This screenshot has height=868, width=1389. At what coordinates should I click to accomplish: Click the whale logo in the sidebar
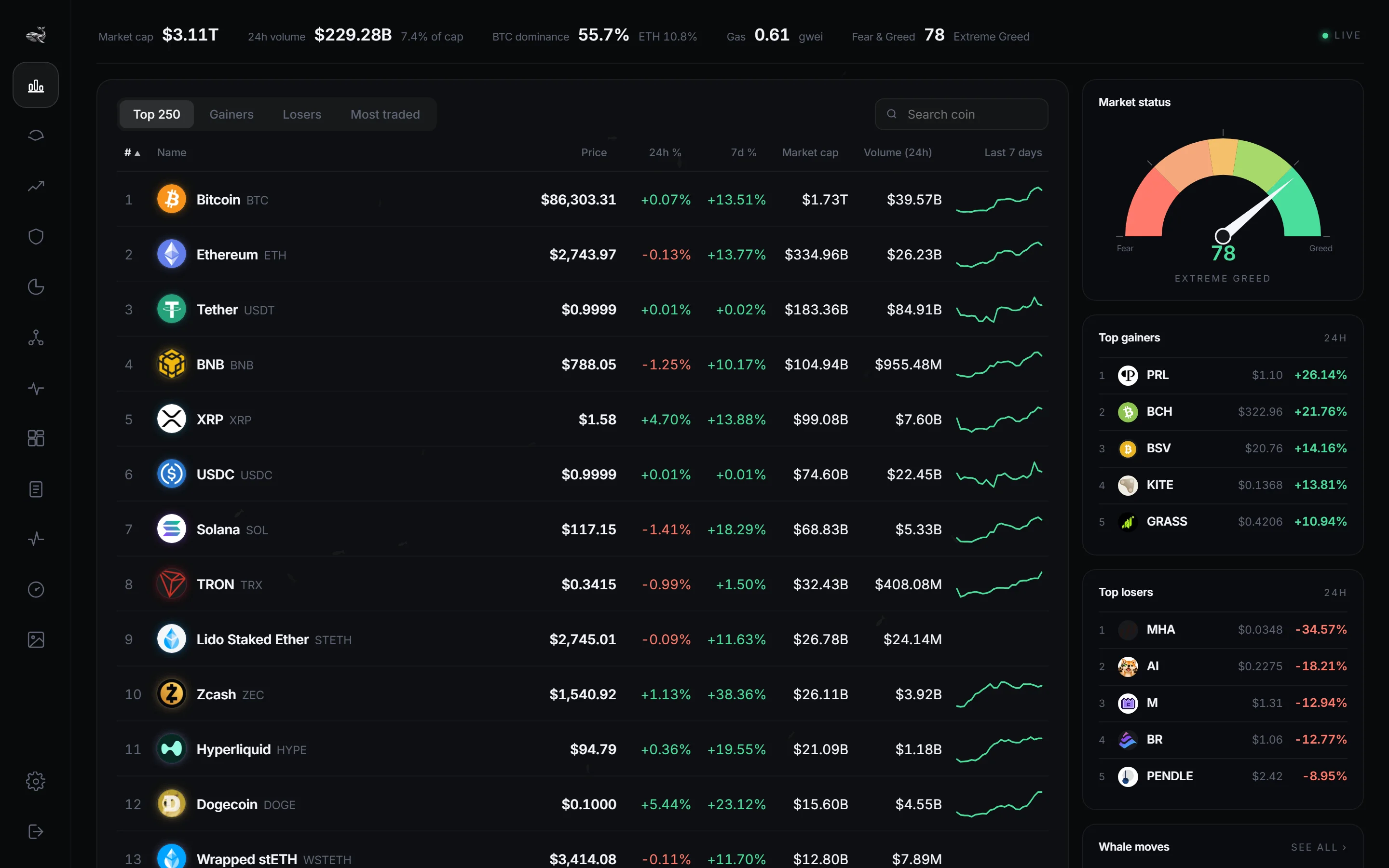pyautogui.click(x=36, y=35)
